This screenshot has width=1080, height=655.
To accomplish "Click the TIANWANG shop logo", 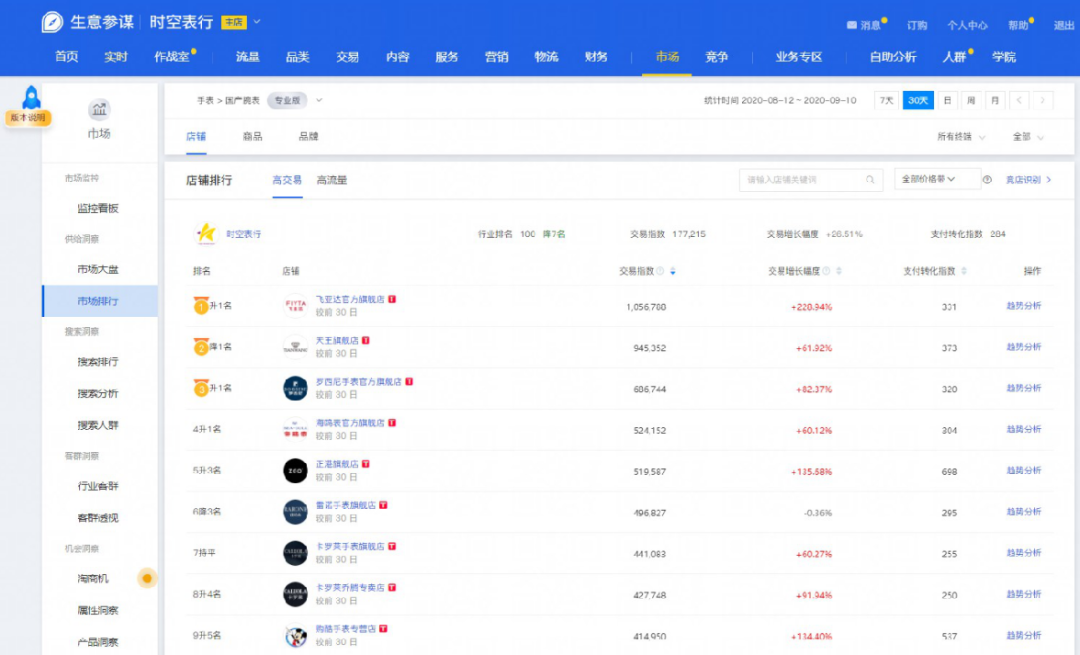I will (x=295, y=346).
